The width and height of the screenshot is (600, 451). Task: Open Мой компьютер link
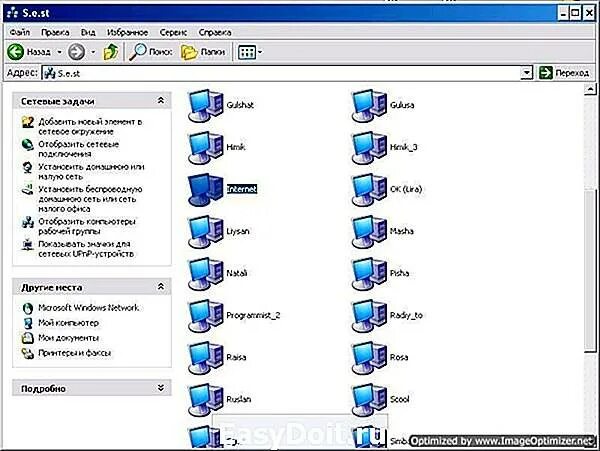coord(68,323)
